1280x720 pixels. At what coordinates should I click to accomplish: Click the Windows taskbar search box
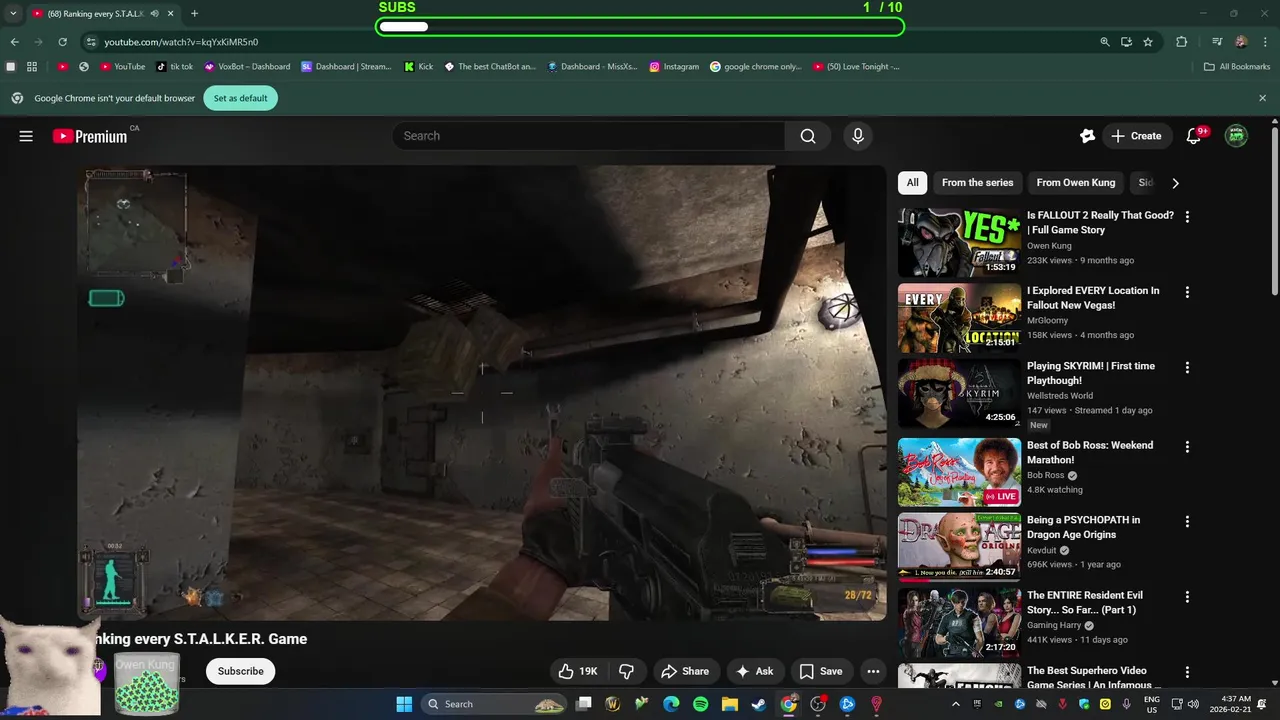(x=495, y=704)
